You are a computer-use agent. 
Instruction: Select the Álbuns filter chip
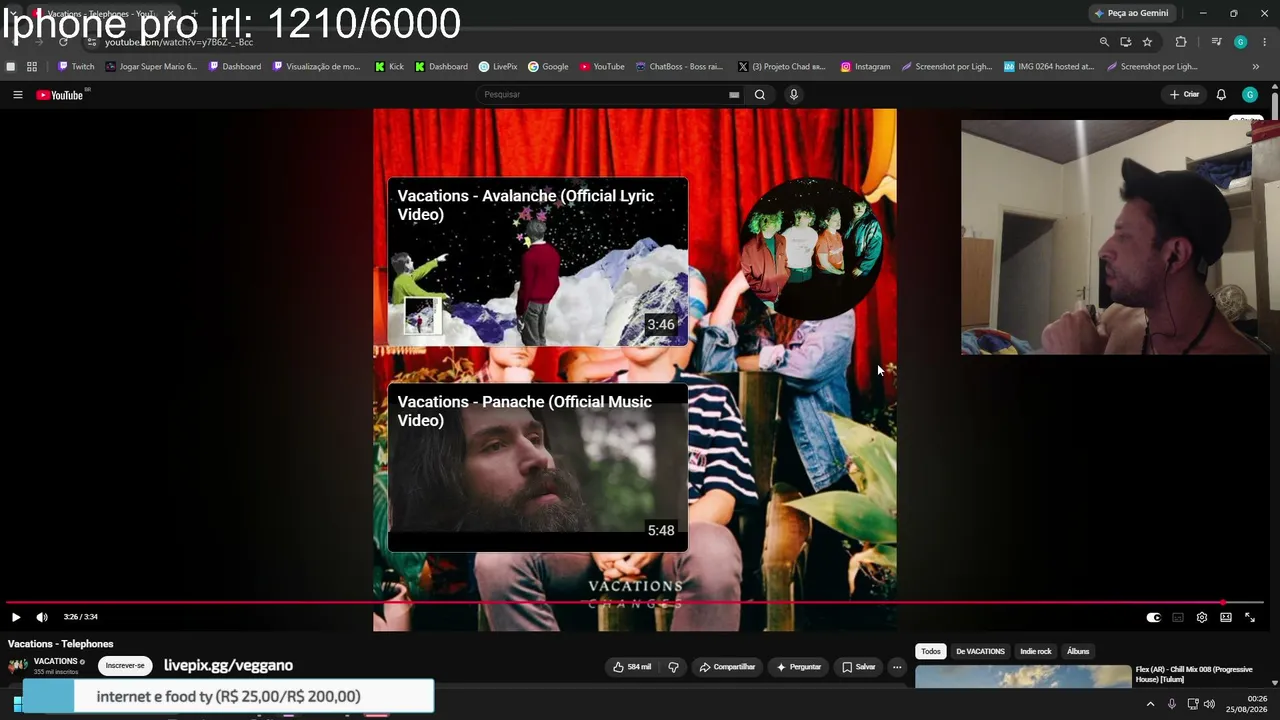pos(1078,652)
